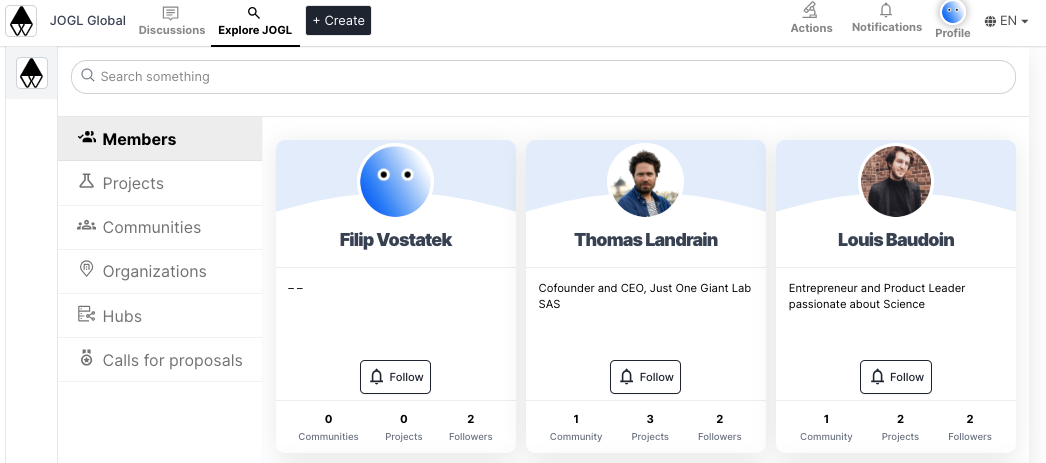This screenshot has height=463, width=1046.
Task: Click the + Create button
Action: click(338, 21)
